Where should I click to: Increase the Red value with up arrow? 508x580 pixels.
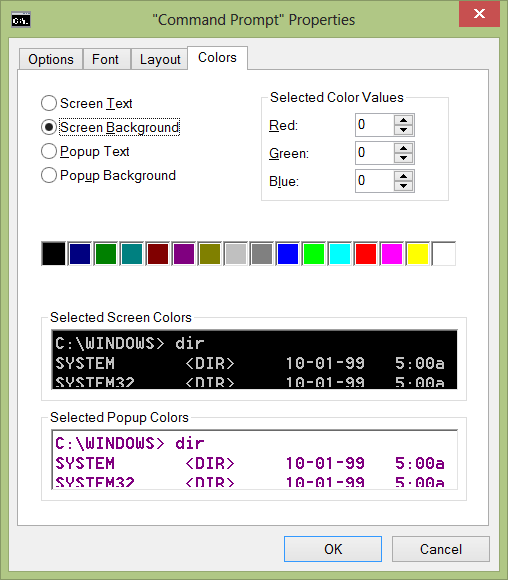[403, 120]
